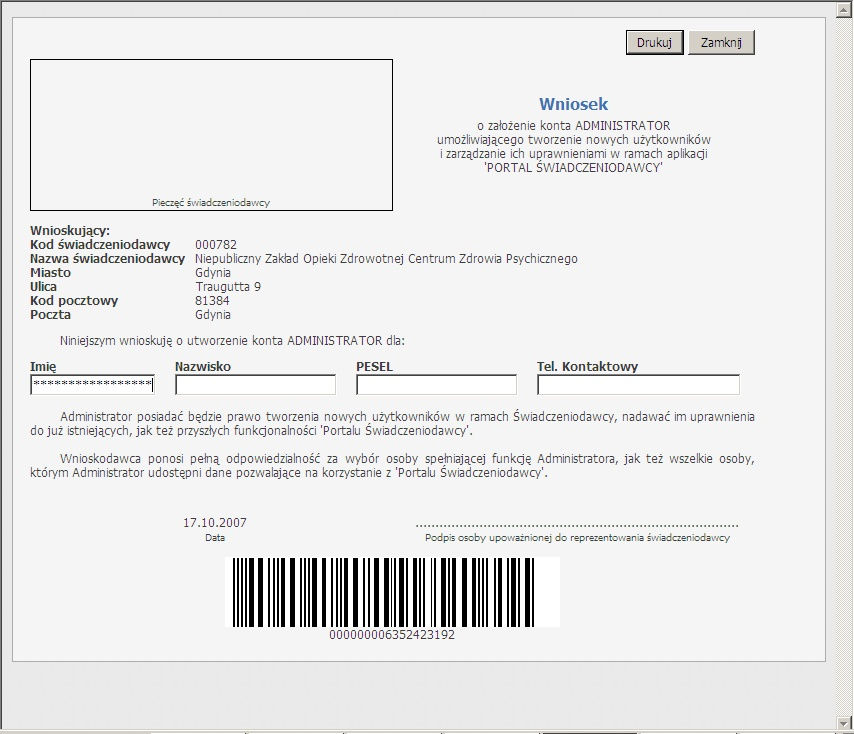Image resolution: width=854 pixels, height=734 pixels.
Task: Select the Poczta value Gdynia
Action: pyautogui.click(x=213, y=315)
